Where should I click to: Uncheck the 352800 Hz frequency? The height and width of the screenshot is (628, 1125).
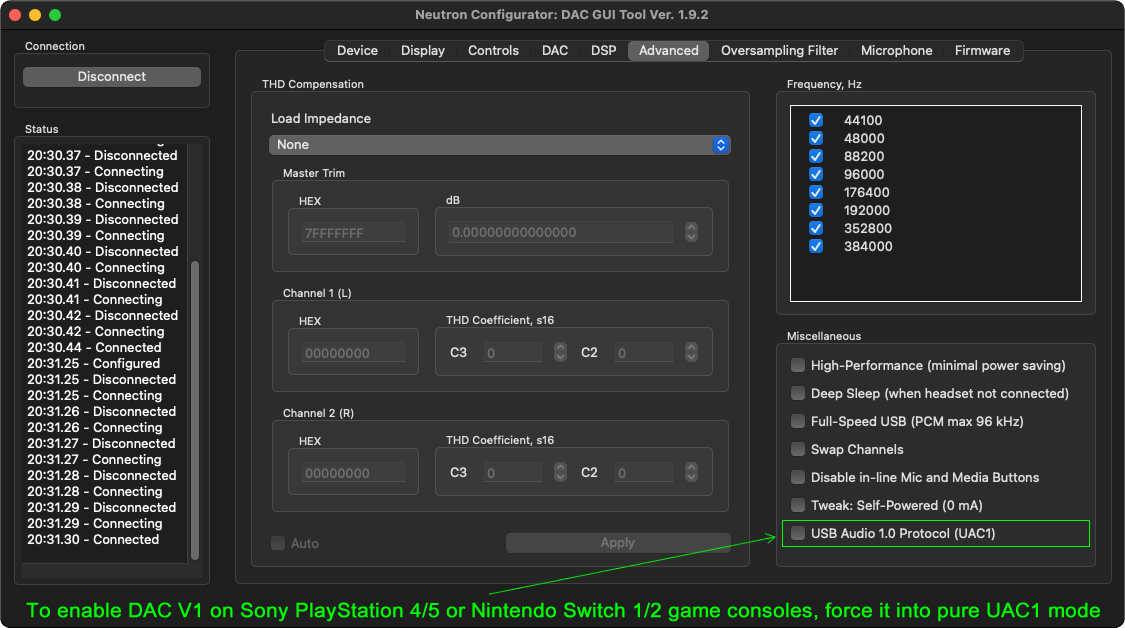coord(816,228)
